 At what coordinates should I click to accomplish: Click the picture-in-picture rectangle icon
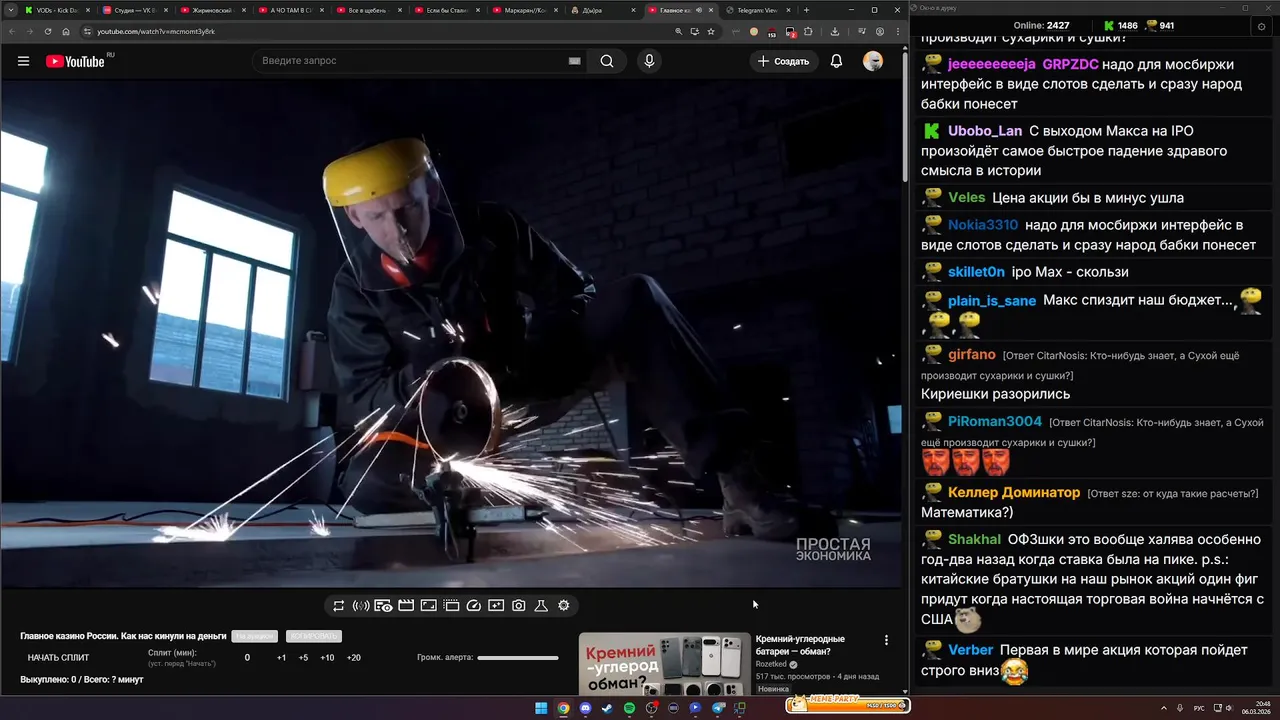pos(428,605)
